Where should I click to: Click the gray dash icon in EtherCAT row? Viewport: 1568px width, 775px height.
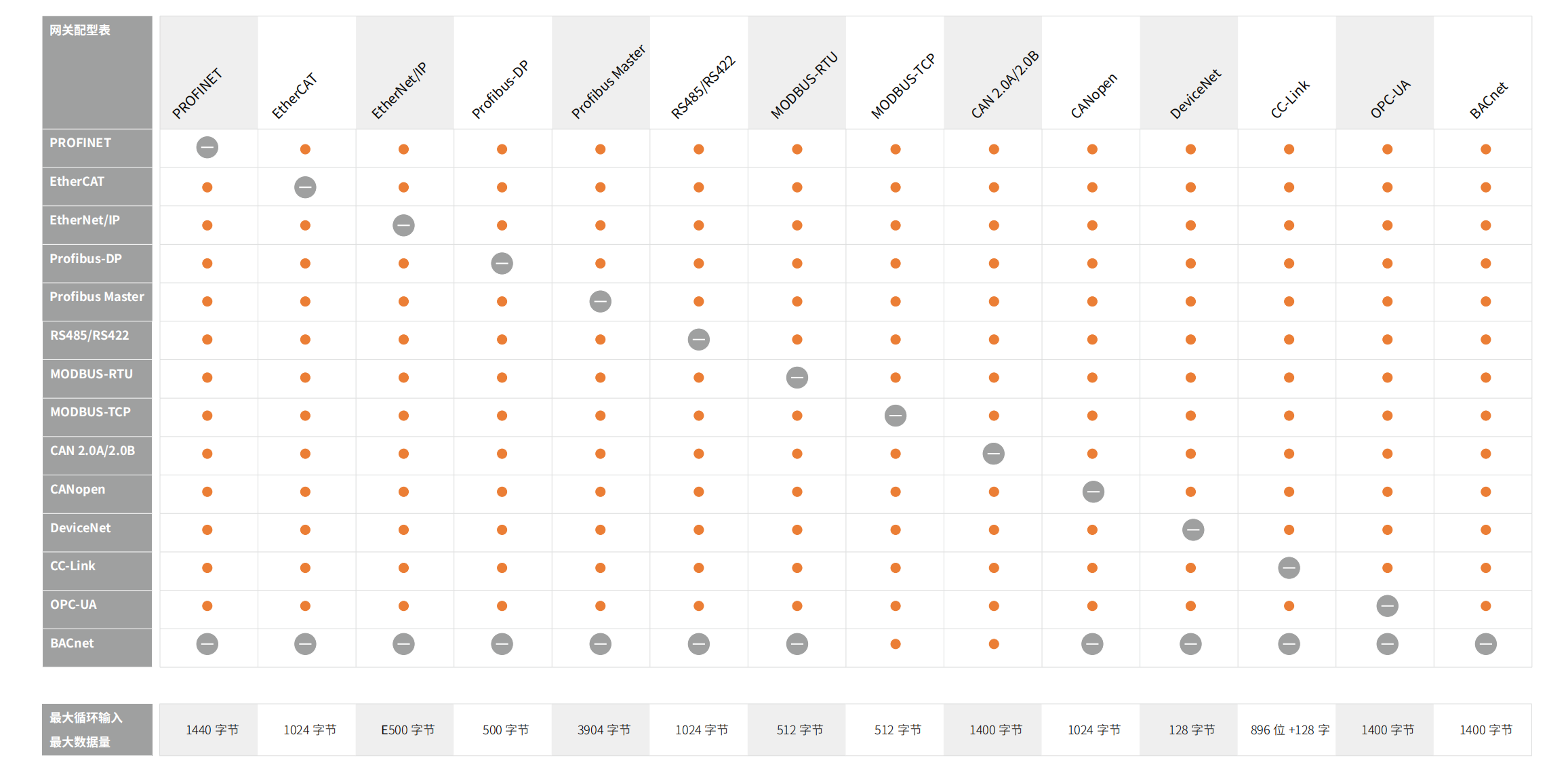coord(305,186)
